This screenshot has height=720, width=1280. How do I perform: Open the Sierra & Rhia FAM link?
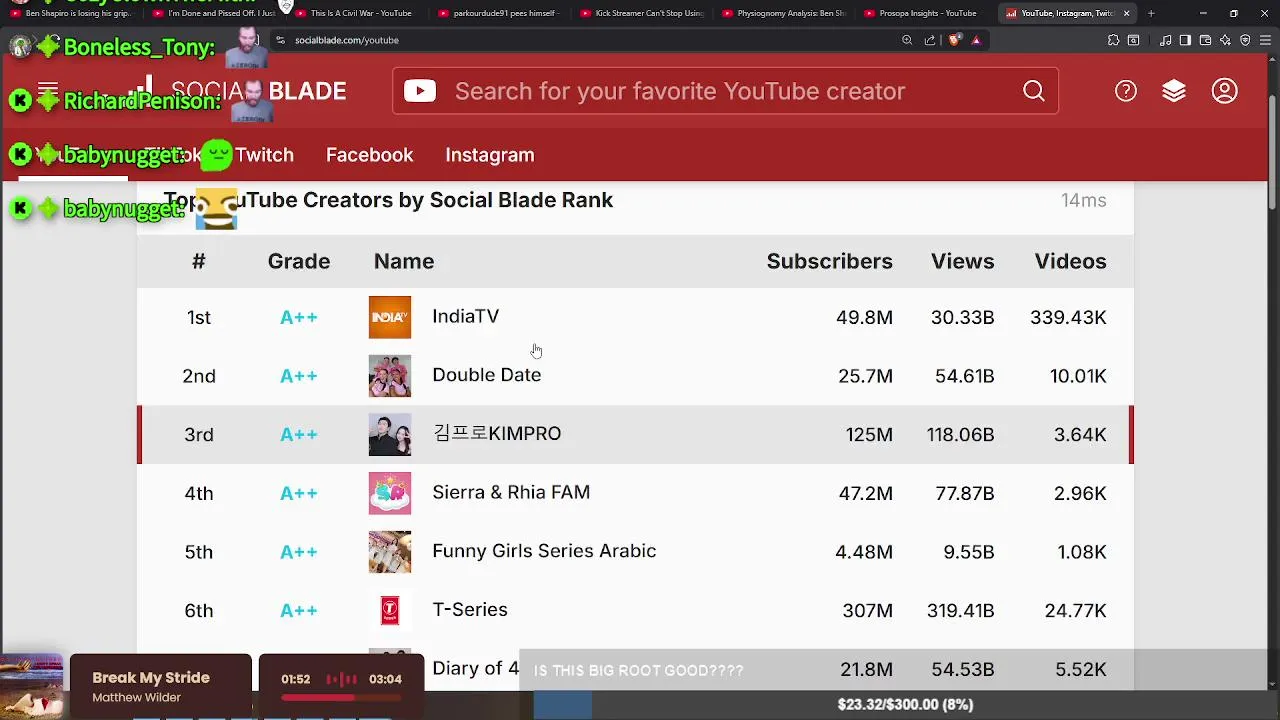click(x=511, y=492)
